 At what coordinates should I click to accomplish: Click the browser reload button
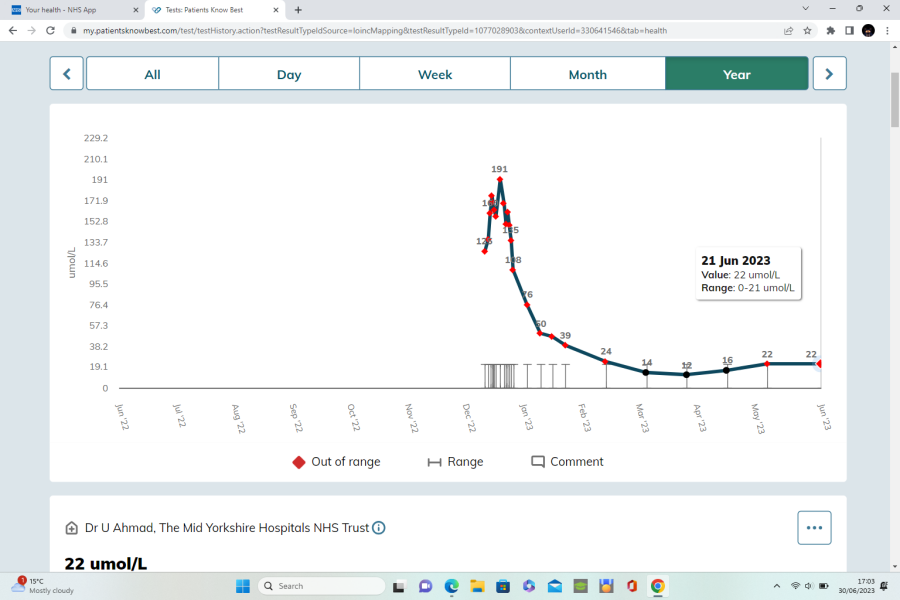50,30
